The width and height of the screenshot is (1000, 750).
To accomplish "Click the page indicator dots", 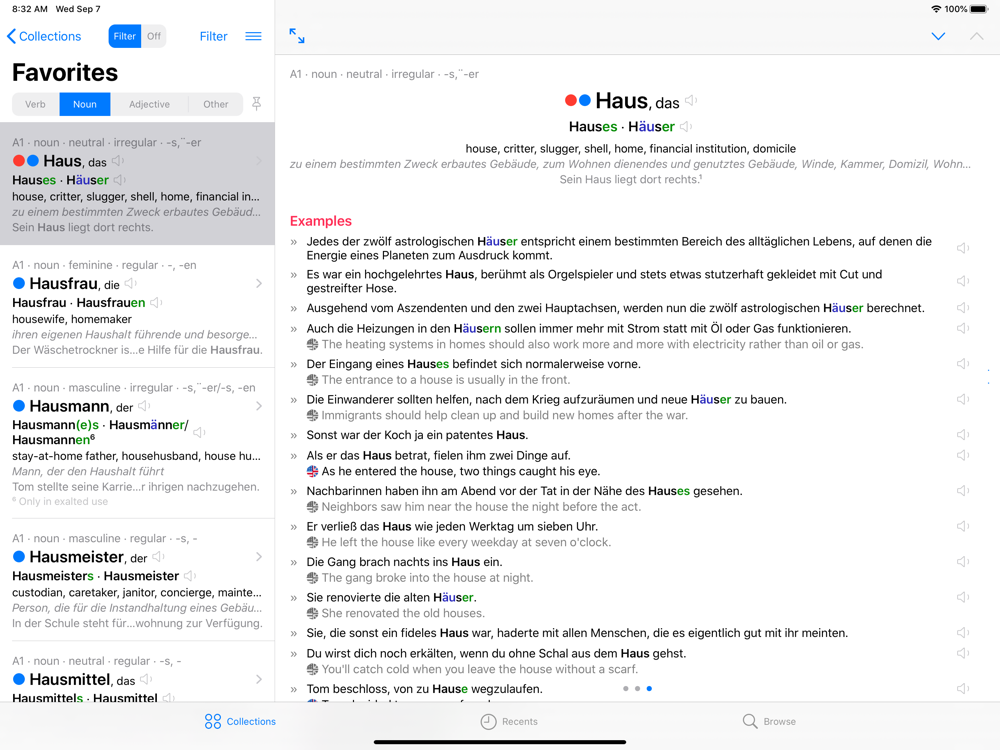I will 637,689.
